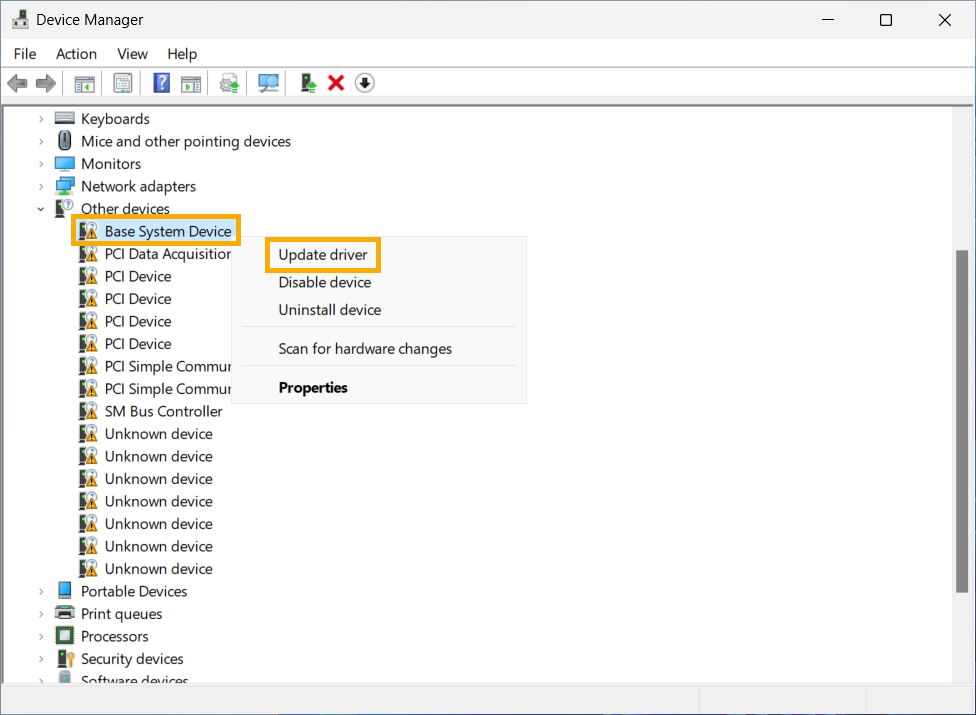Expand the Processors node

(x=41, y=636)
